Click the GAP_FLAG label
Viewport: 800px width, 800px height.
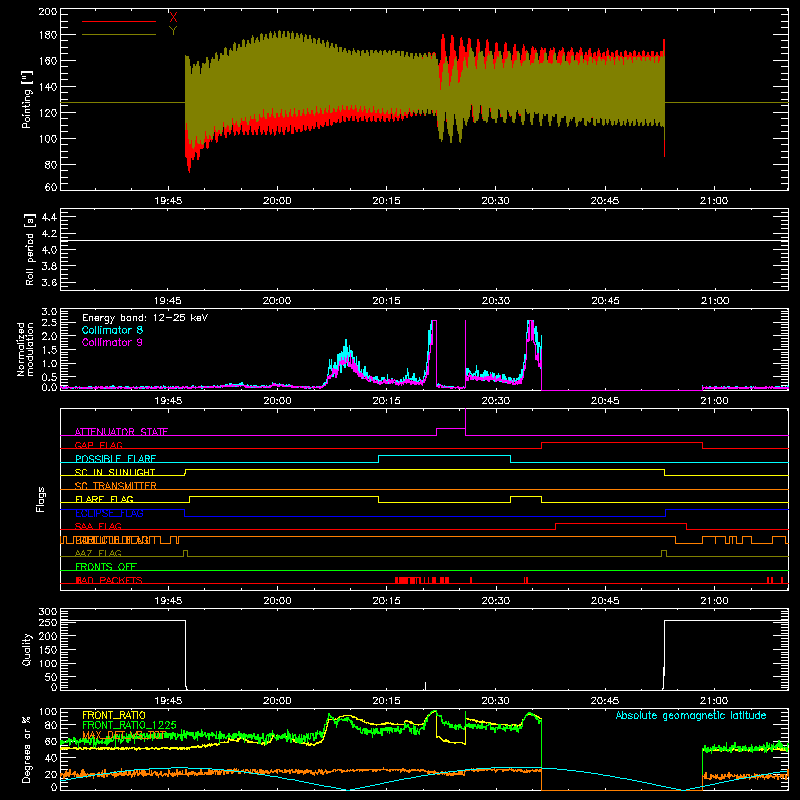(98, 445)
